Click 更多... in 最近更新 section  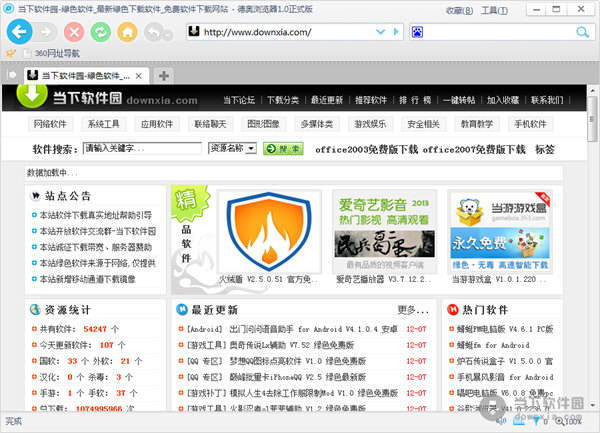point(413,310)
